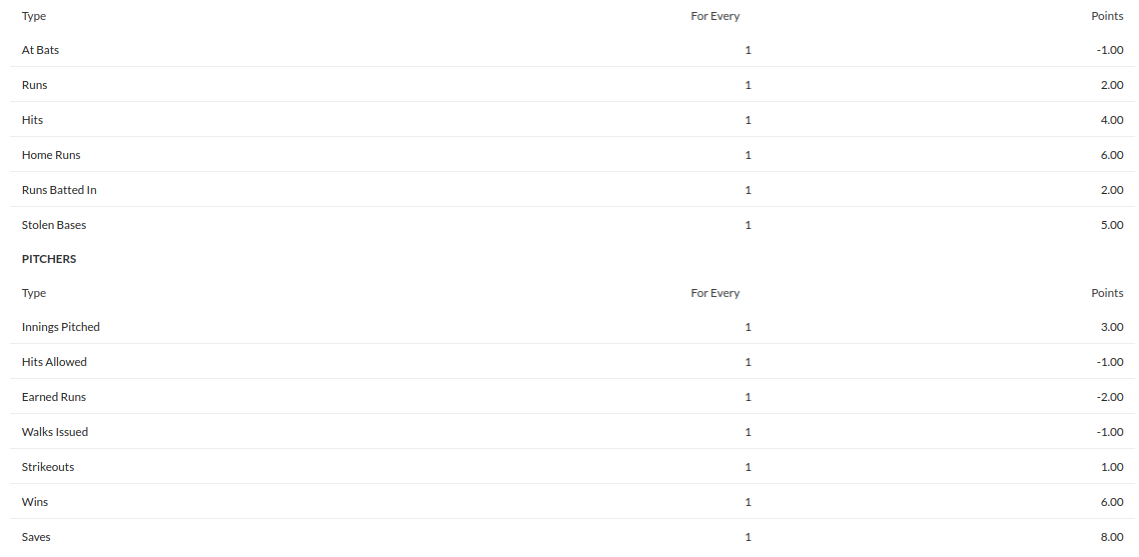Select the Hits points value 4.00
Screen dimensions: 1139x557
(1111, 120)
